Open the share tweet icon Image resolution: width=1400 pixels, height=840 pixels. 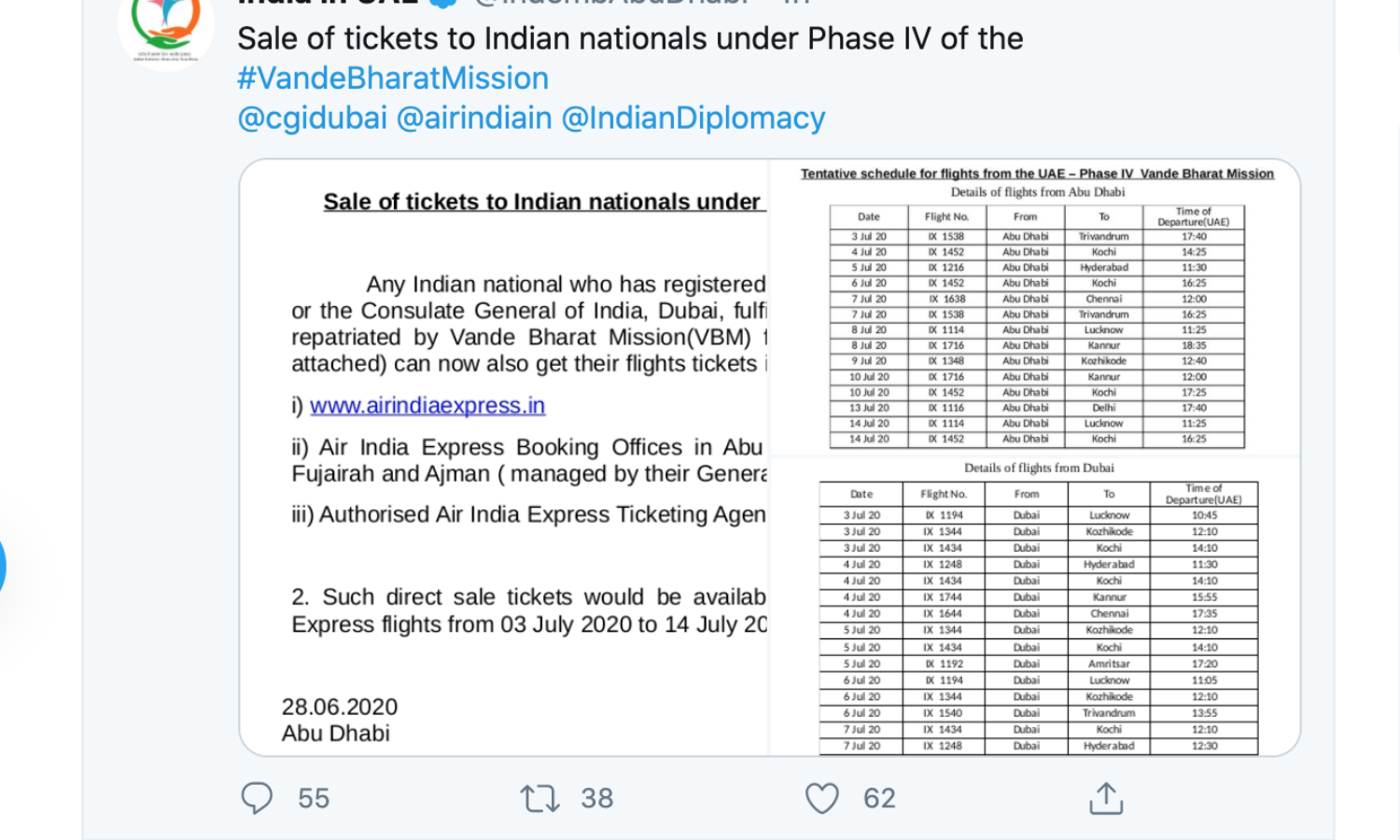[x=1106, y=798]
